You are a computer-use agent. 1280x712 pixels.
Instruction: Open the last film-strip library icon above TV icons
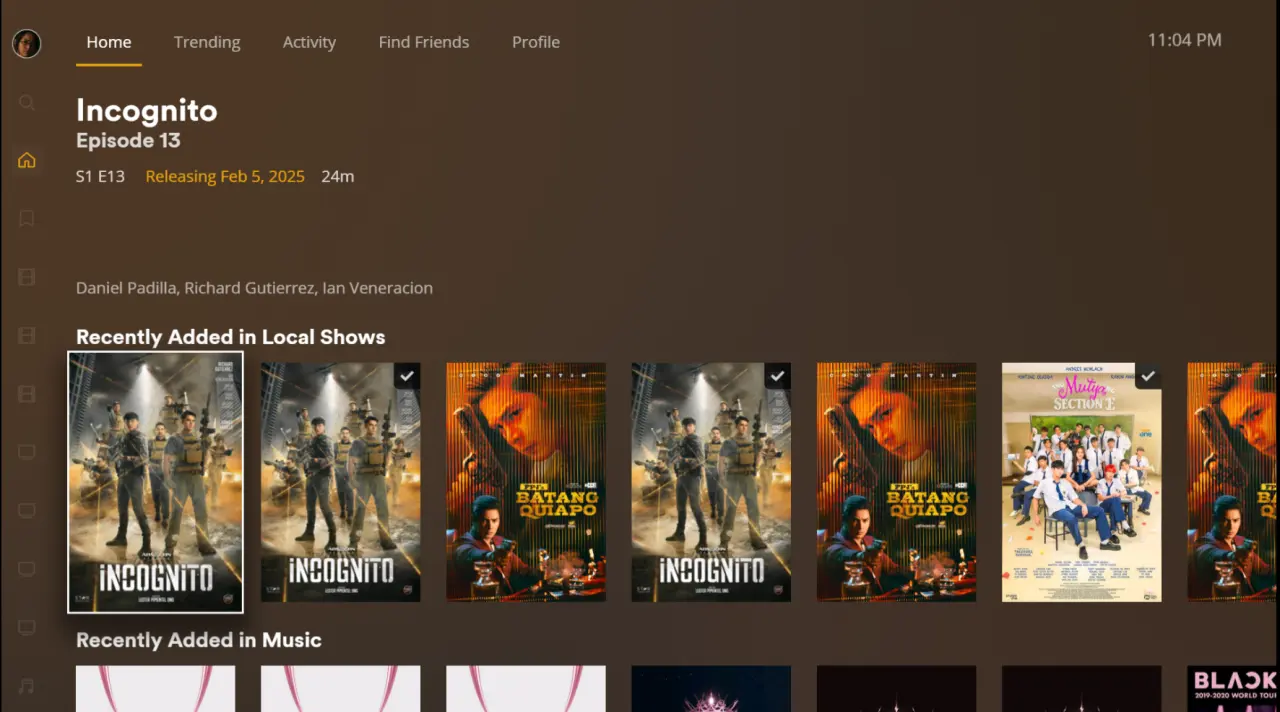click(x=27, y=393)
